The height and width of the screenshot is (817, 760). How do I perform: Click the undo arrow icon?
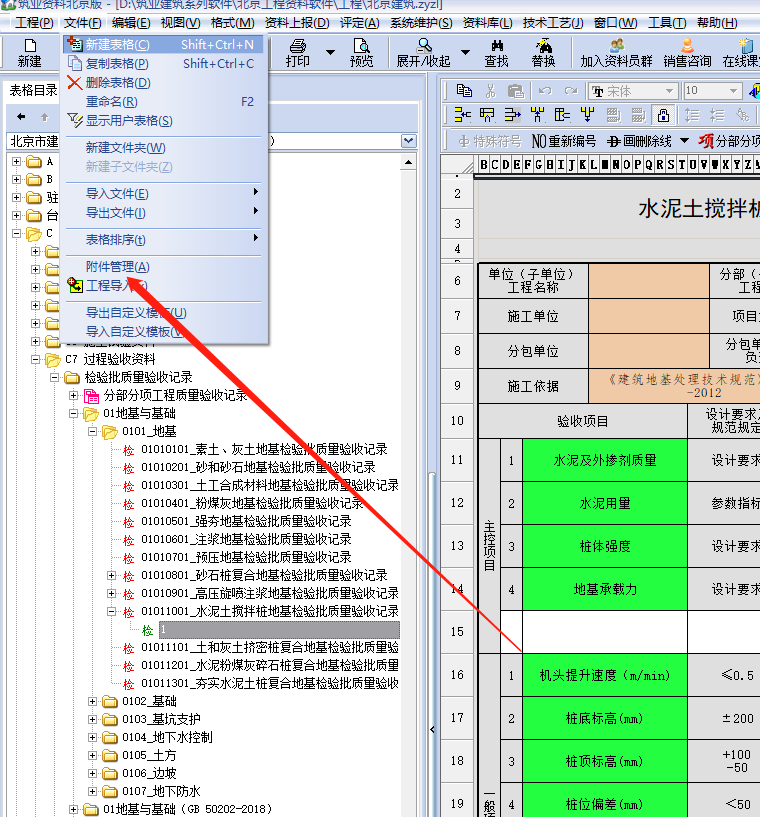pos(545,91)
